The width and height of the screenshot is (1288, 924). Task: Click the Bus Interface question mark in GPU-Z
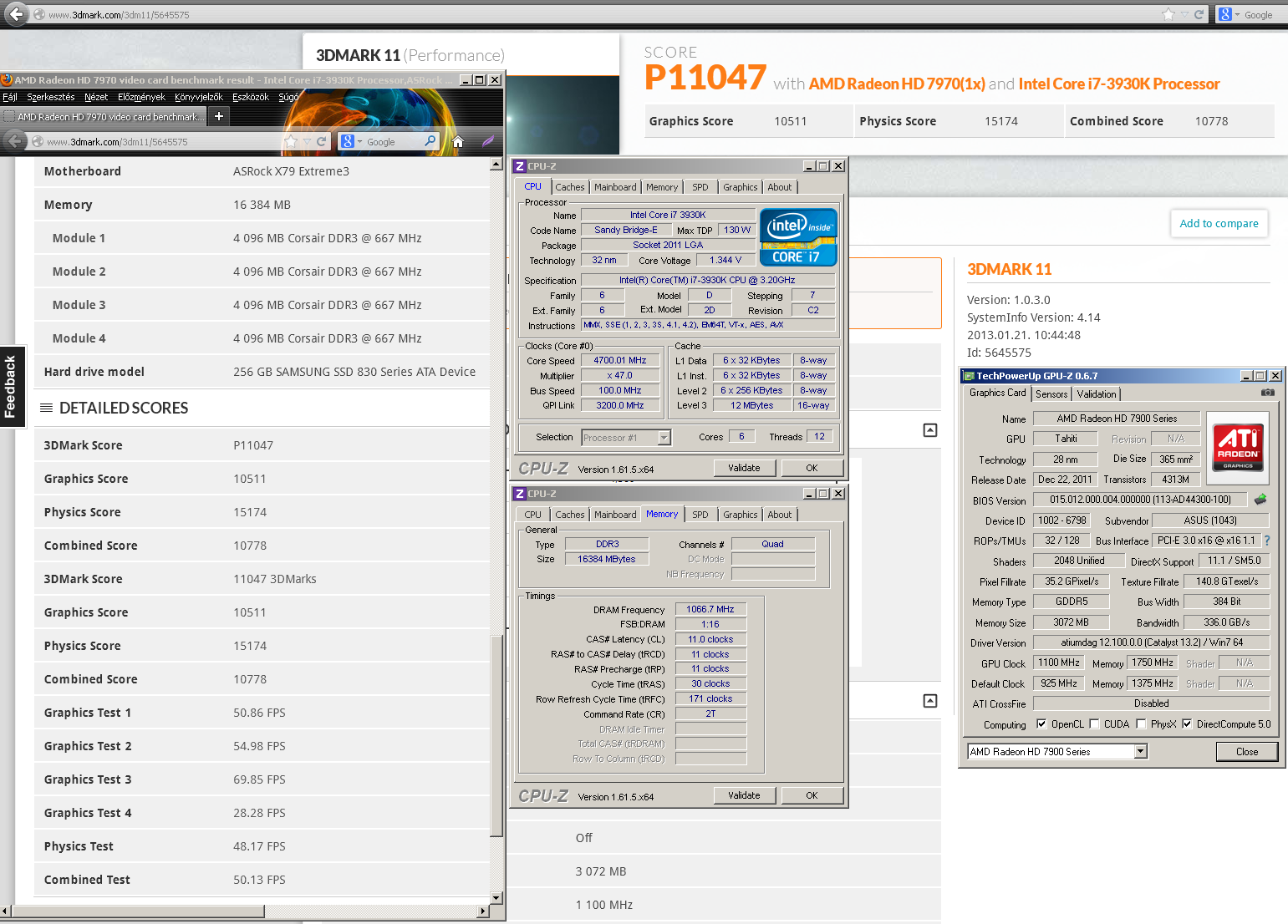pos(1267,541)
